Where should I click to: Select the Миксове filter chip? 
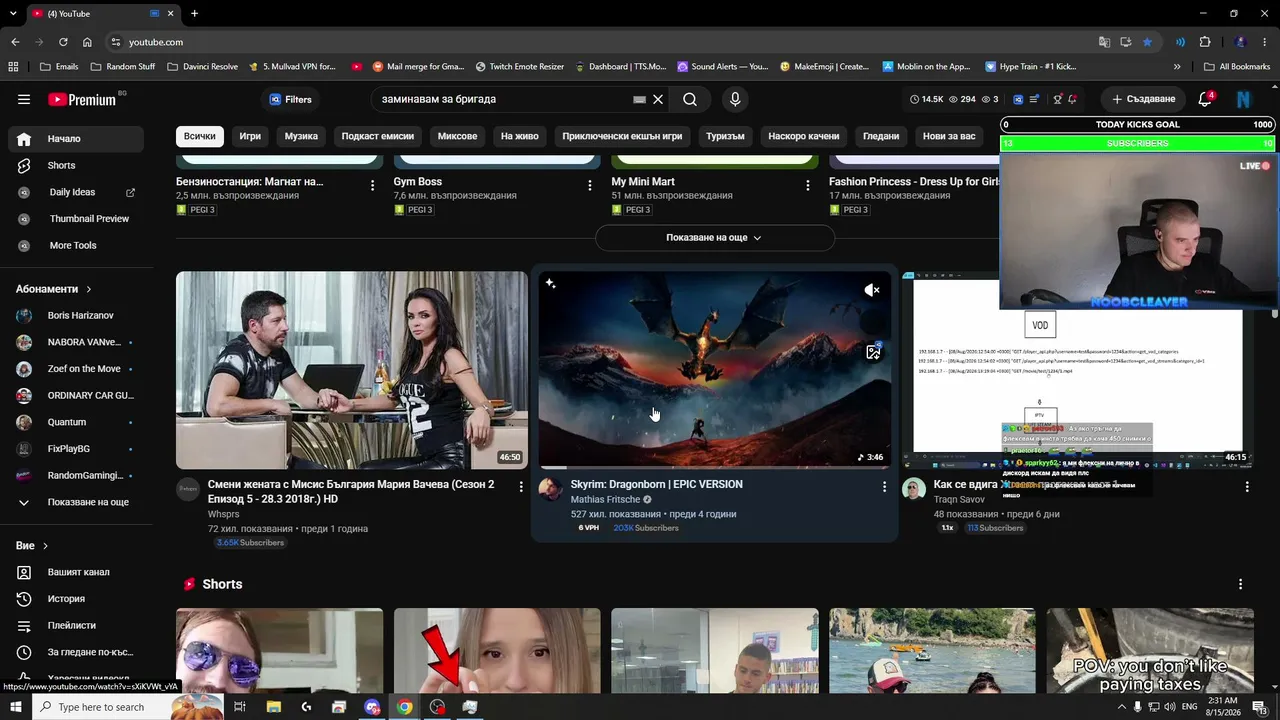point(457,136)
